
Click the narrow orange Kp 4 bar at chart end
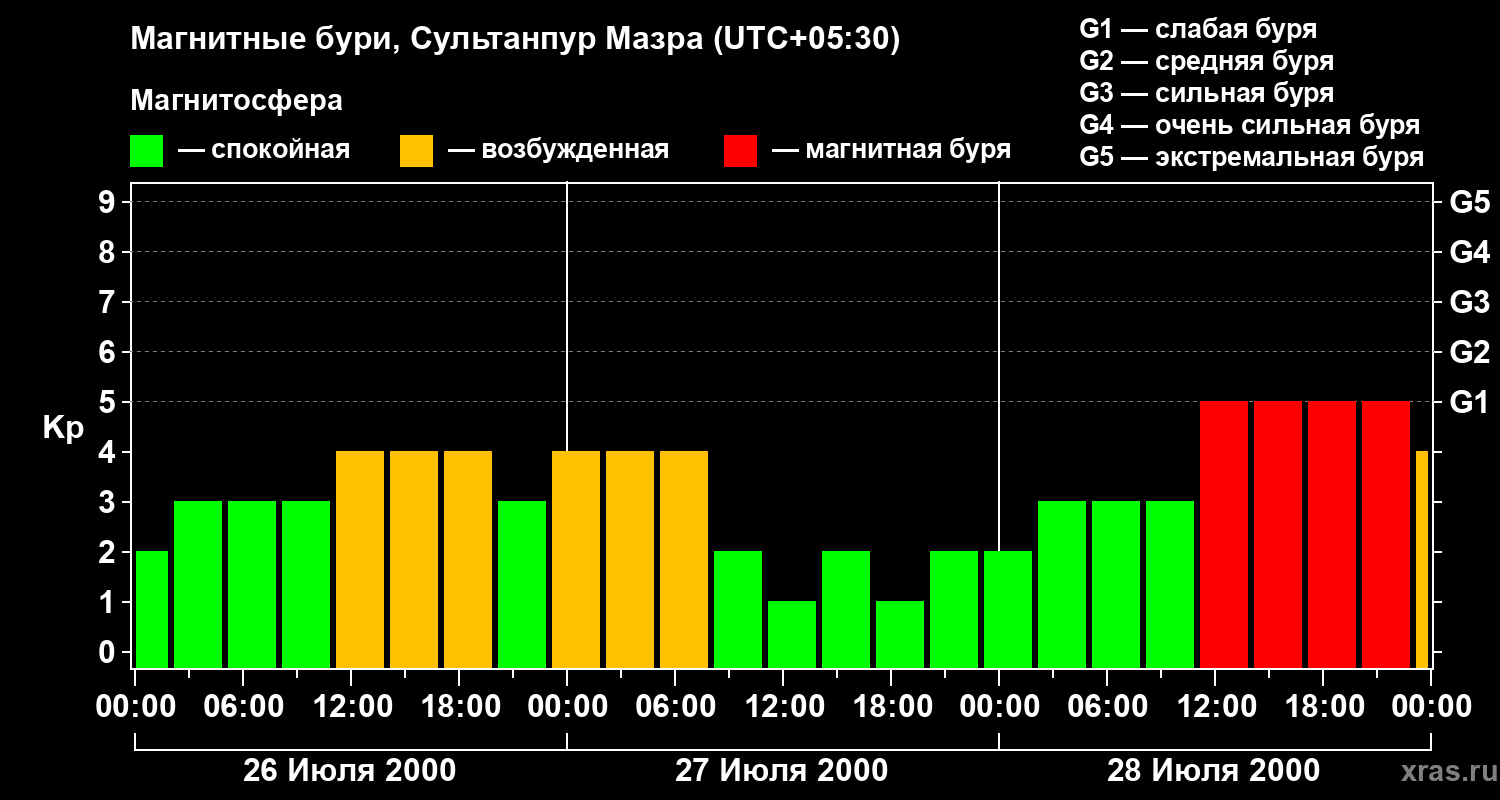coord(1422,559)
